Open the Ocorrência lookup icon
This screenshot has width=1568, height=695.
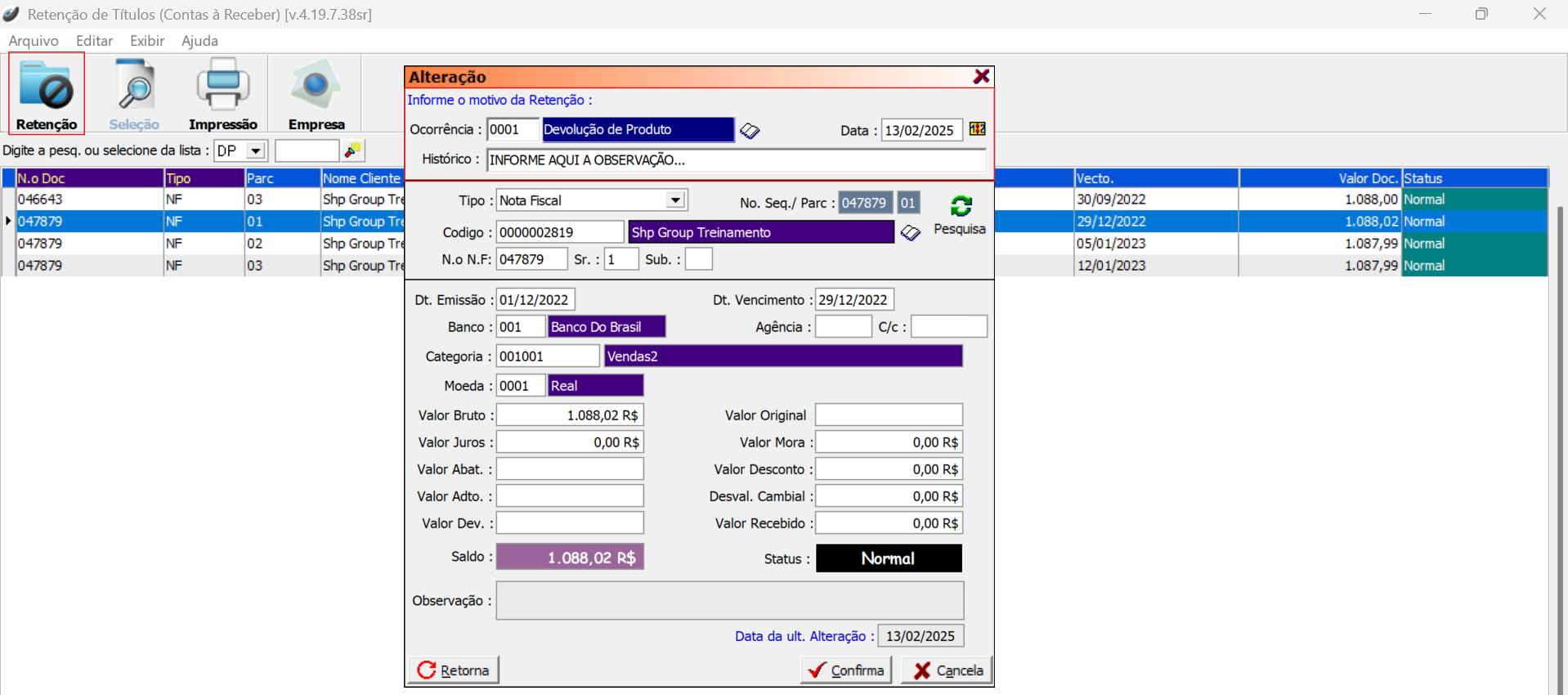[750, 131]
